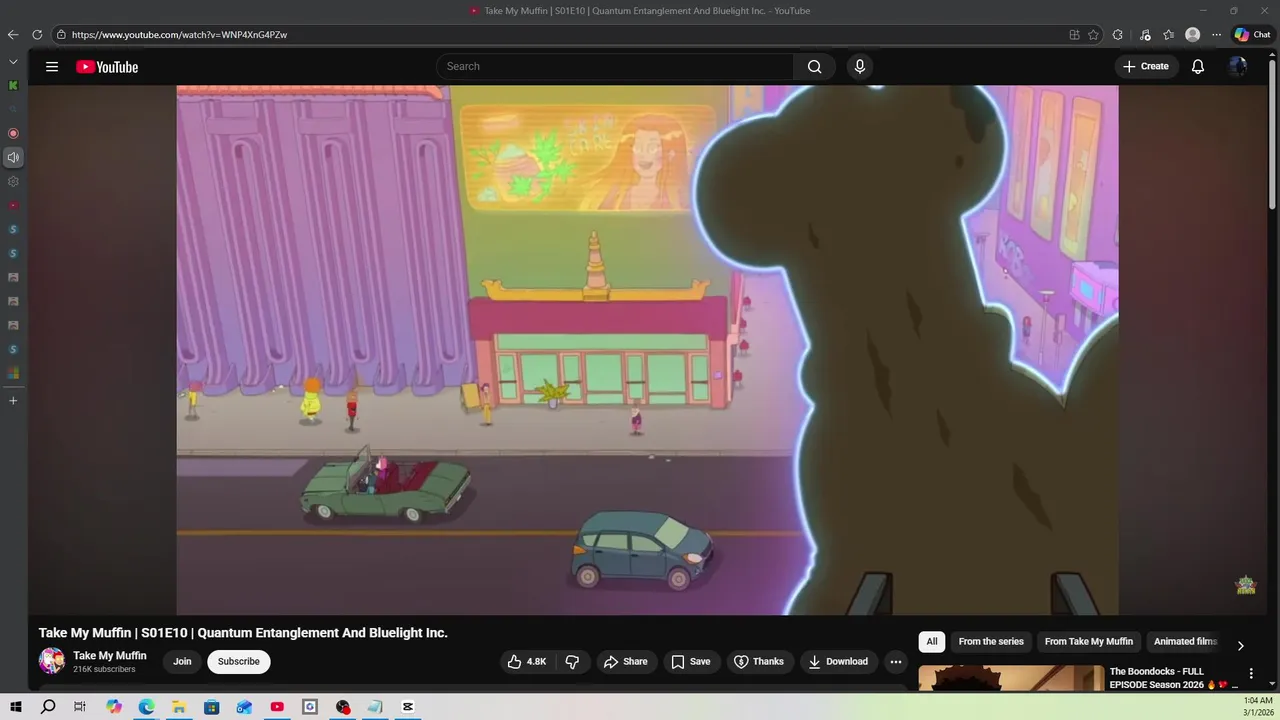The height and width of the screenshot is (720, 1280).
Task: Open the sidebar settings gear
Action: point(13,181)
